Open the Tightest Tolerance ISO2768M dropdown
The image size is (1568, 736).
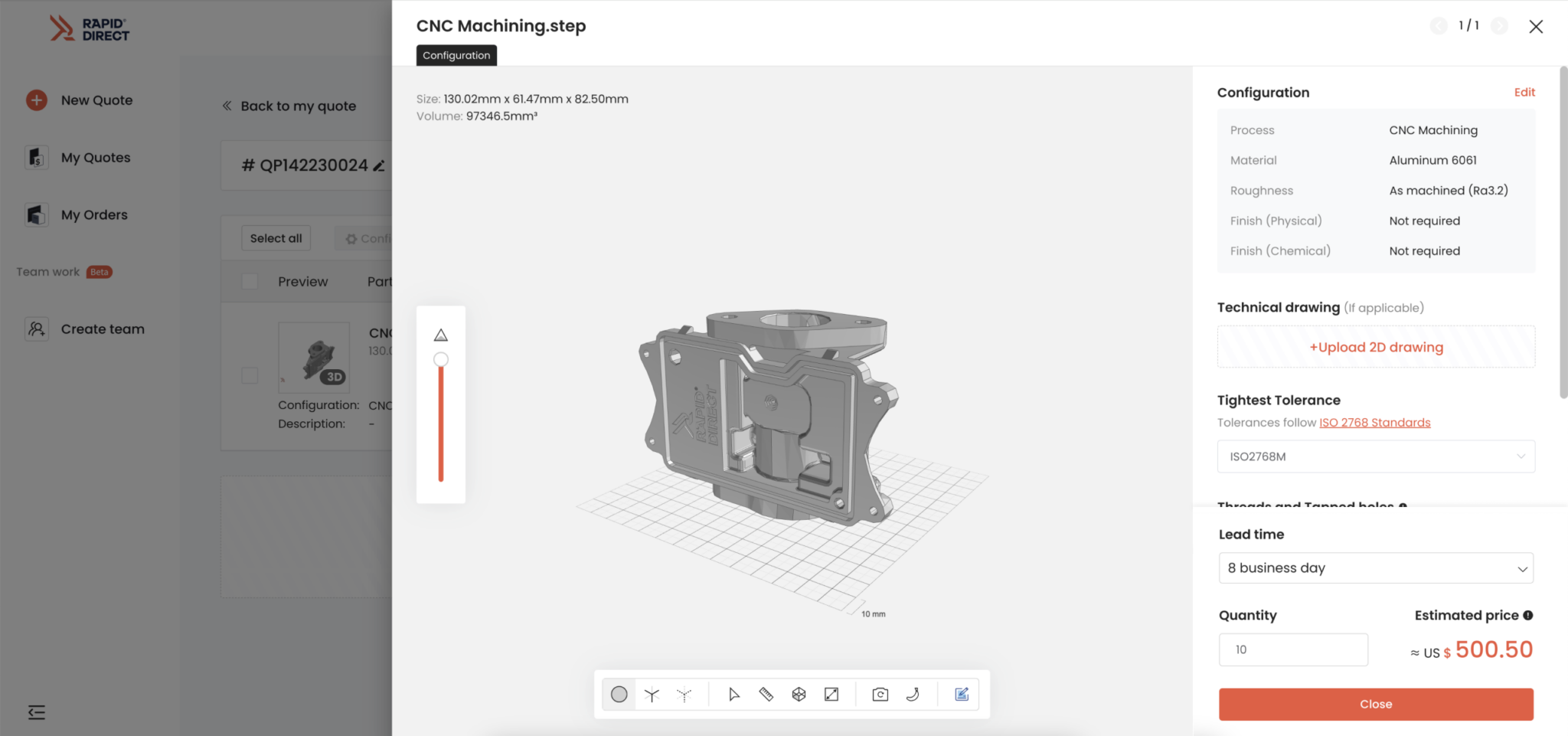[1375, 456]
